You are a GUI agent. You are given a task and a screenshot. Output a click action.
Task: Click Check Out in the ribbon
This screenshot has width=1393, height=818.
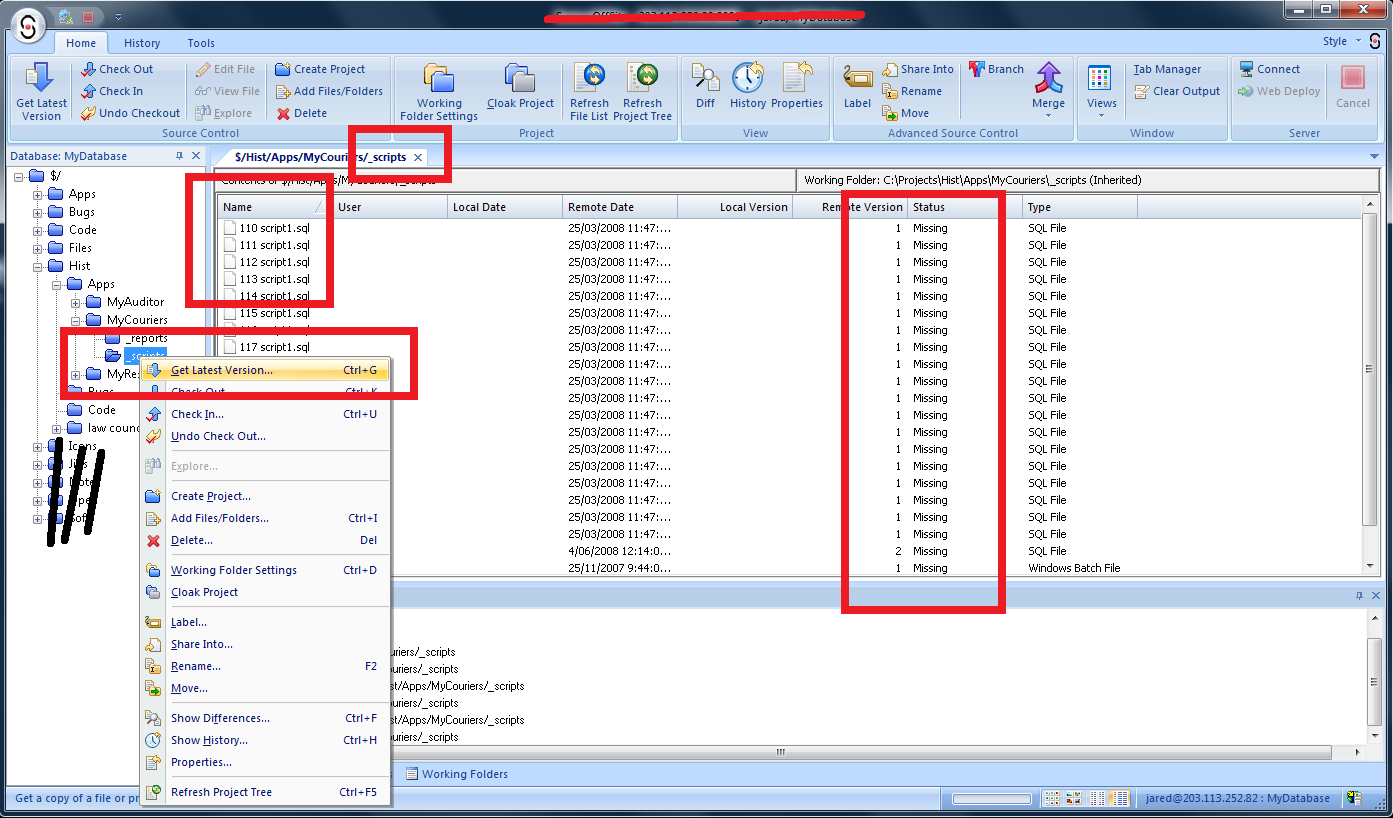(x=117, y=69)
